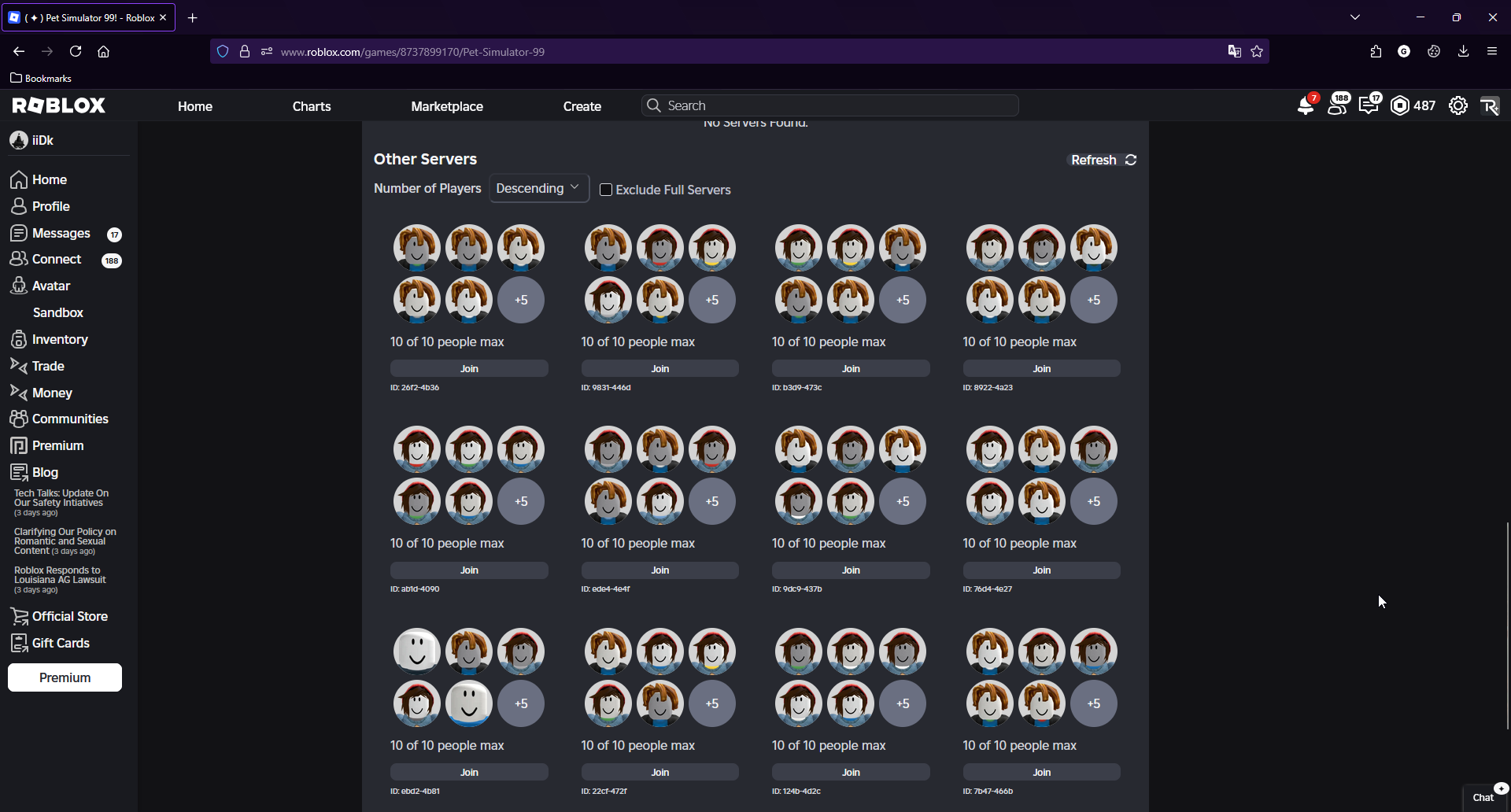Open the Bookmarks folder in bookmarks bar
Image resolution: width=1511 pixels, height=812 pixels.
point(41,78)
